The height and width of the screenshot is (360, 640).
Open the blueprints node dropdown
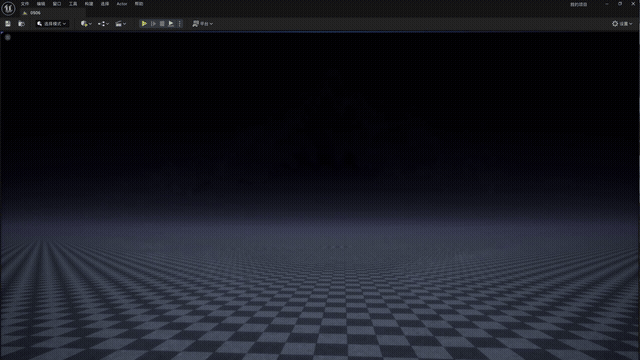(103, 24)
